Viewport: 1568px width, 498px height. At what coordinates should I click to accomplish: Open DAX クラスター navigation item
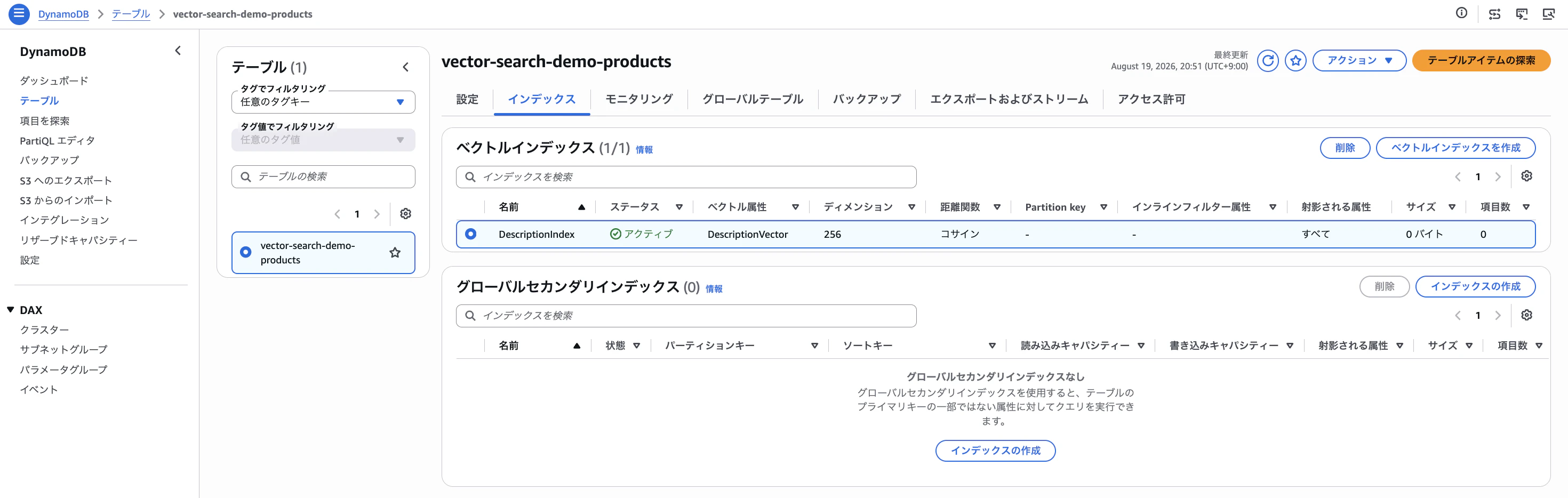coord(44,330)
